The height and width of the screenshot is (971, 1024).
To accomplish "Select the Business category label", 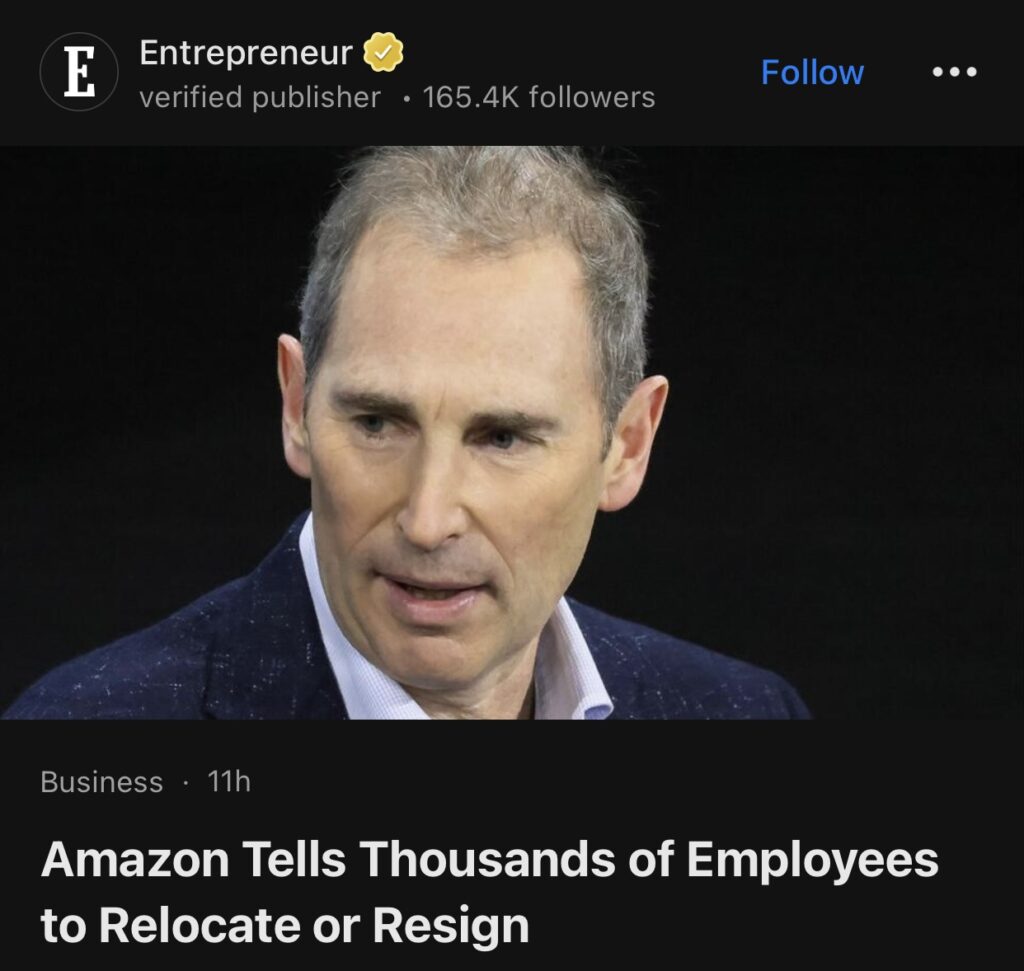I will tap(102, 782).
